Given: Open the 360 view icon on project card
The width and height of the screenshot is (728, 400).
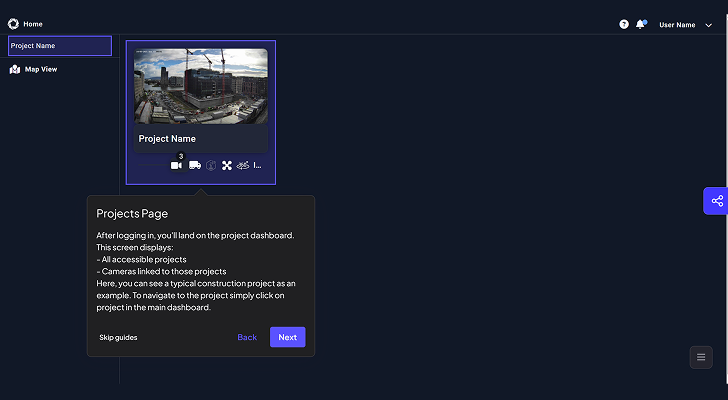Looking at the screenshot, I should [x=243, y=165].
